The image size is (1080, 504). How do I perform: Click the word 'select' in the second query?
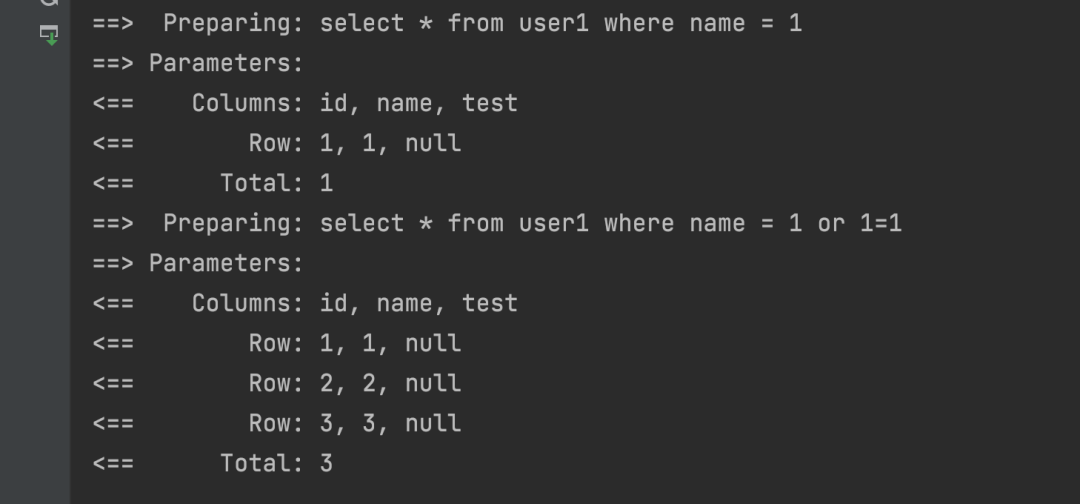362,224
